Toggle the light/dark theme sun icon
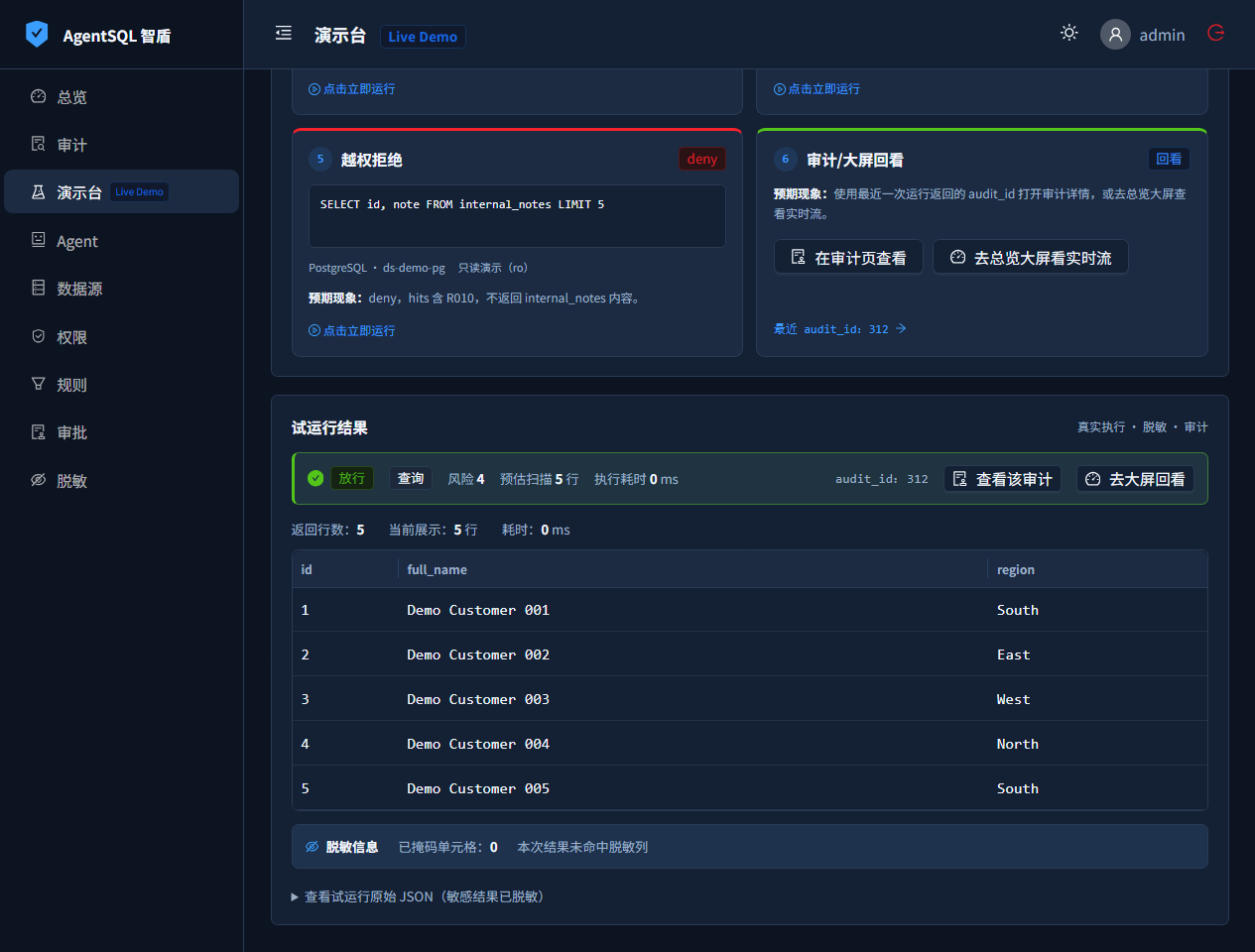 click(x=1068, y=33)
